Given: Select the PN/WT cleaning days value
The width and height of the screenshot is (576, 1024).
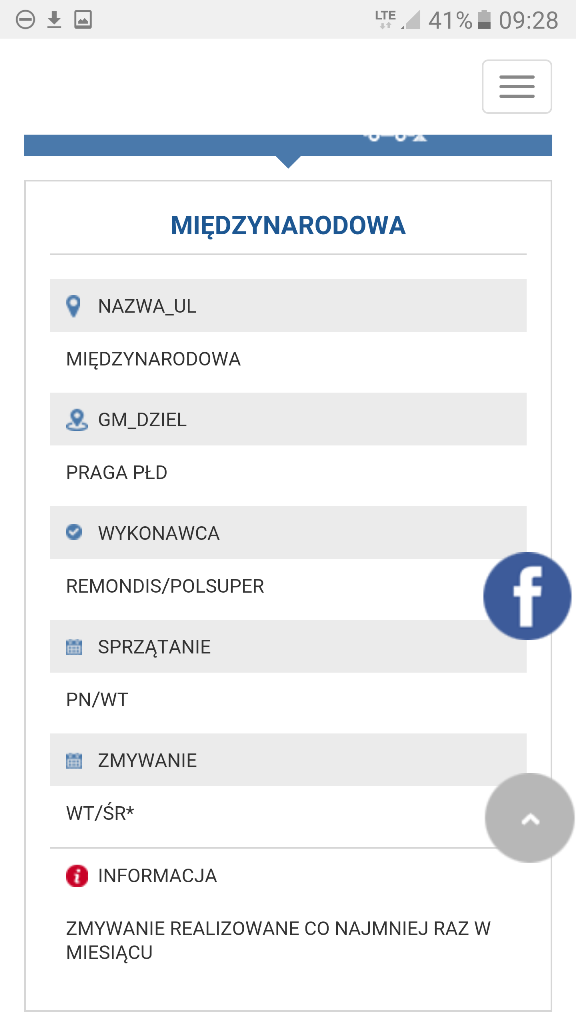Looking at the screenshot, I should coord(97,699).
